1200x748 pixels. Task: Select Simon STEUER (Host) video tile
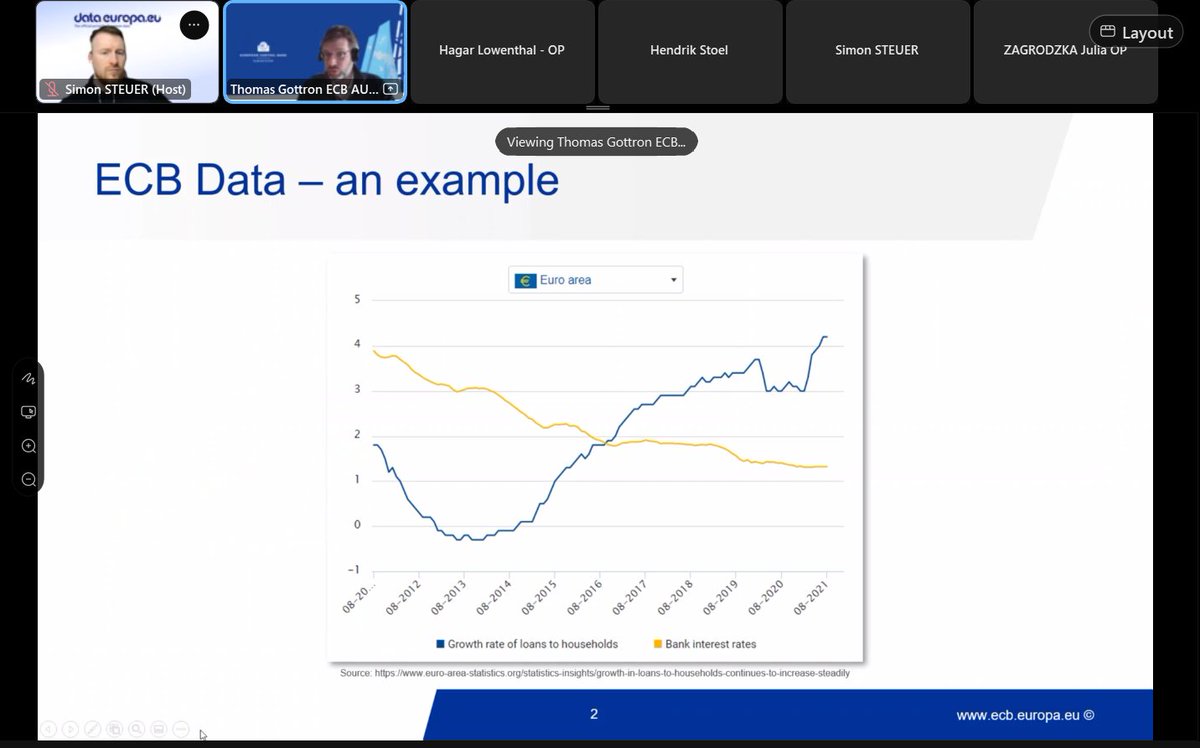click(x=127, y=52)
